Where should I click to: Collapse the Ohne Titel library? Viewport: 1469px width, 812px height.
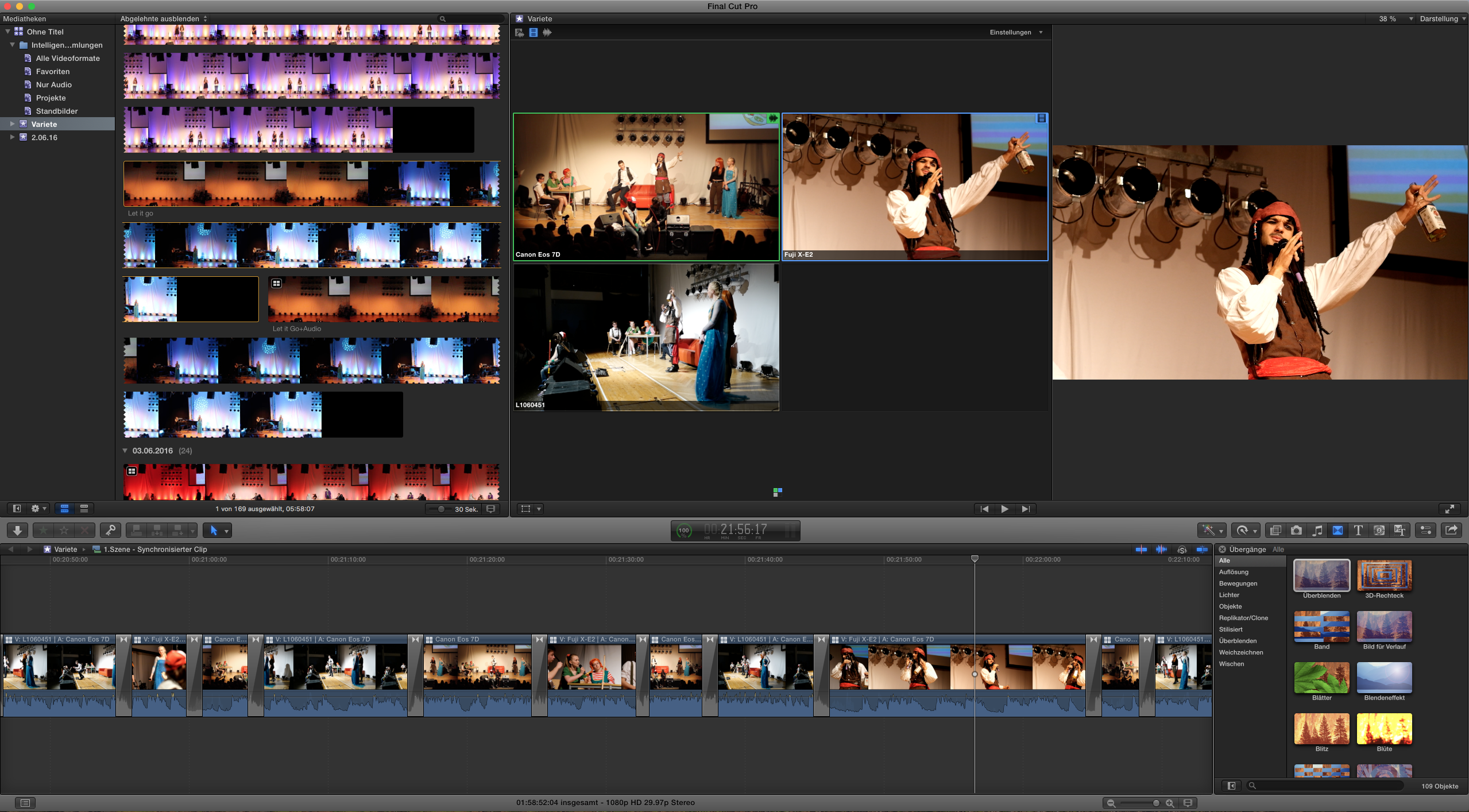coord(7,32)
